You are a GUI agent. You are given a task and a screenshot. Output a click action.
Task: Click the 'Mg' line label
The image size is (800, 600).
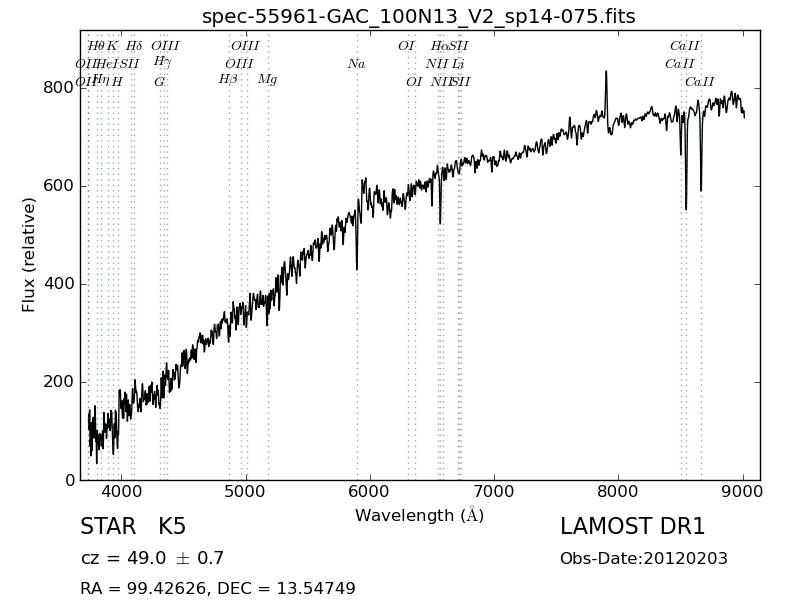point(267,80)
